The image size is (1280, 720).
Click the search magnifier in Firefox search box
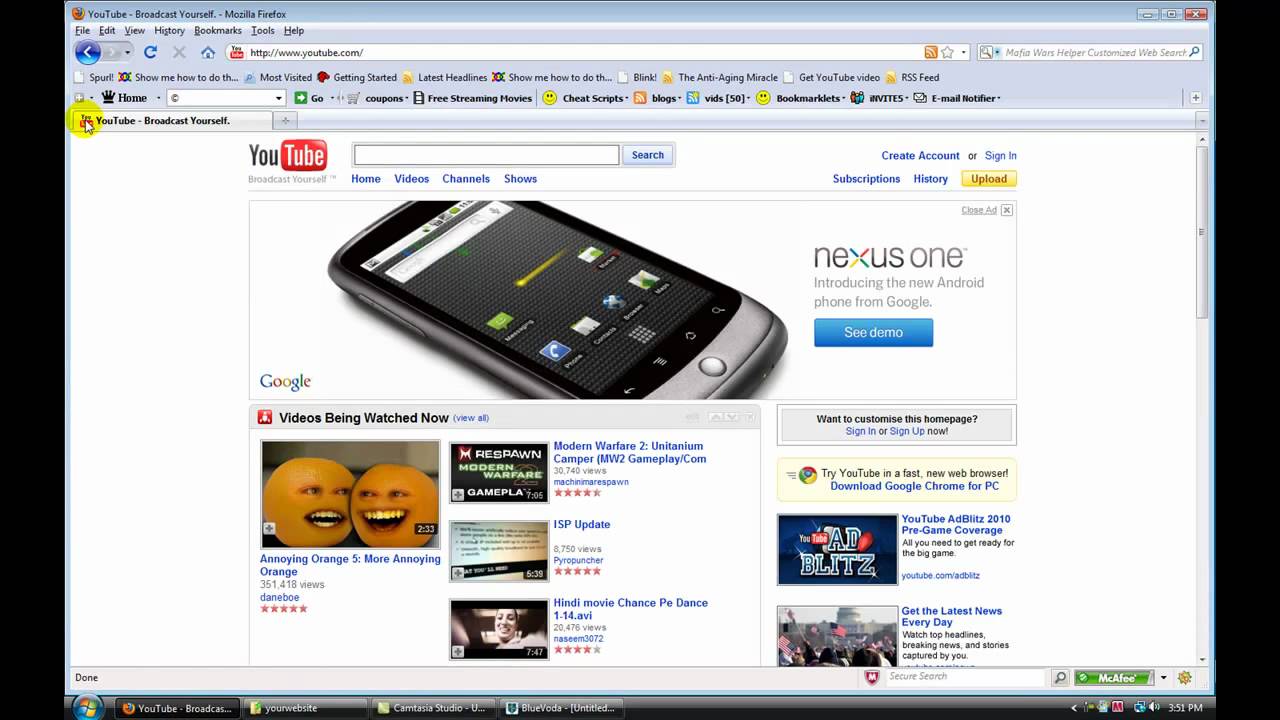(x=1195, y=52)
